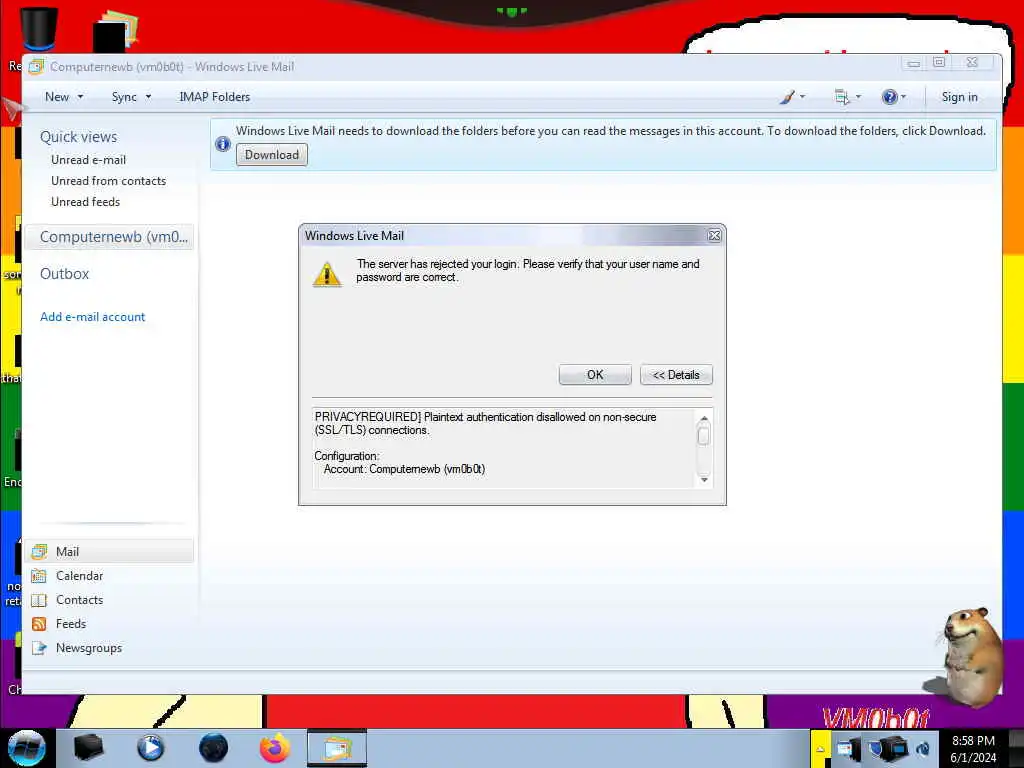Open Windows Media Player taskbar icon

tap(150, 748)
